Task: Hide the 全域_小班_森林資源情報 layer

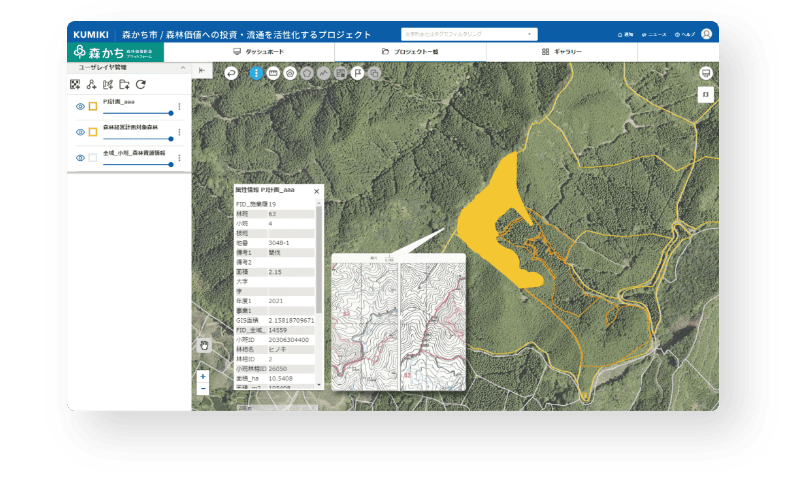Action: [80, 158]
